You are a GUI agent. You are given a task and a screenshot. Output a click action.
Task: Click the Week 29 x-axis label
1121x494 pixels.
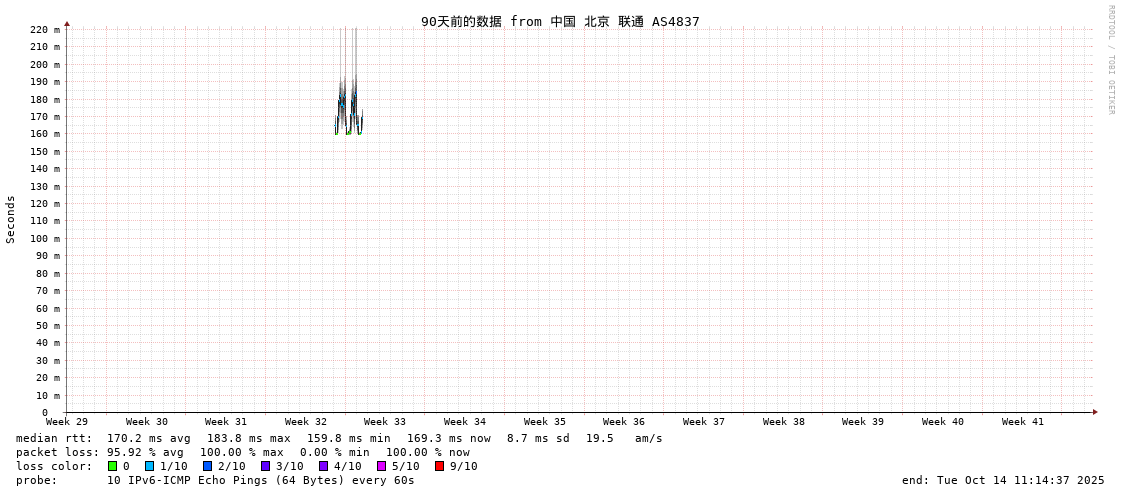click(x=67, y=422)
